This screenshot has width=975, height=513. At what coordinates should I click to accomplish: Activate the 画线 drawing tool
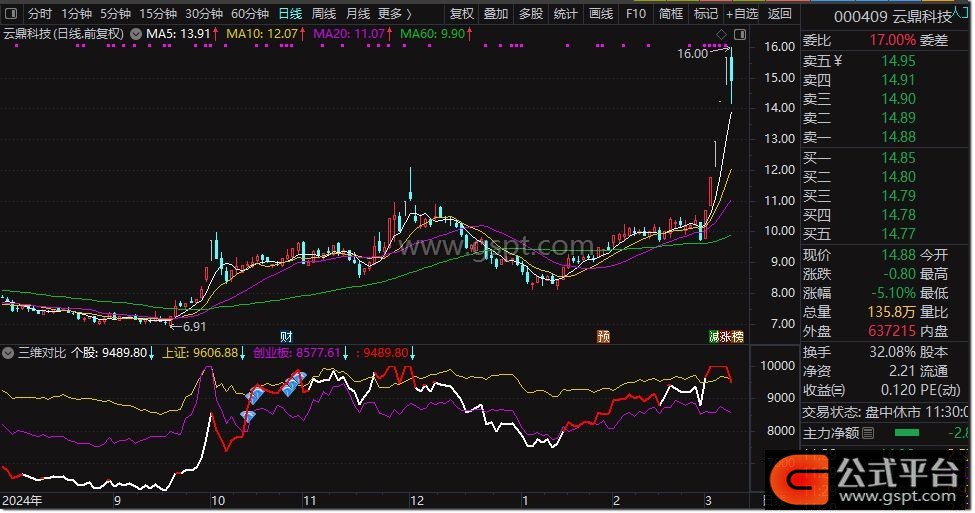click(x=601, y=14)
